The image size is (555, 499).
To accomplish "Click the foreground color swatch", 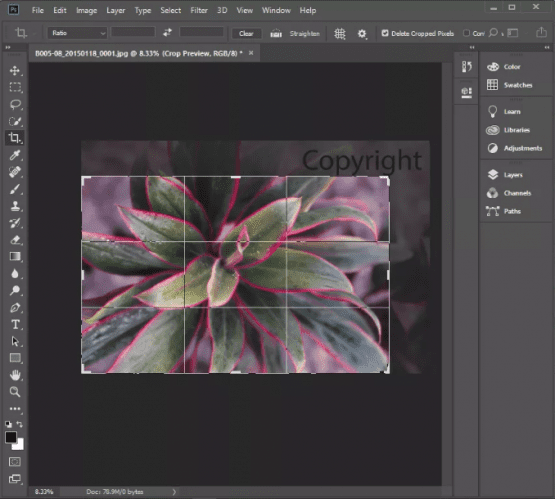I will click(x=11, y=437).
